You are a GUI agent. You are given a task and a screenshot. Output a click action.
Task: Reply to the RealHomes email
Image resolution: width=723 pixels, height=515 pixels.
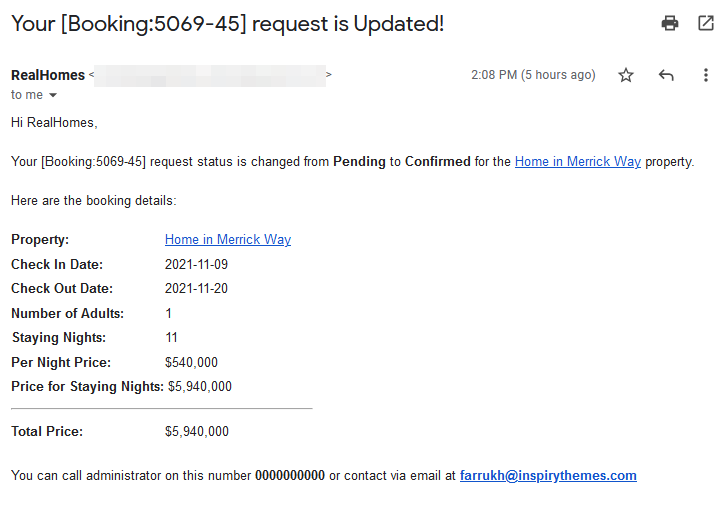pyautogui.click(x=666, y=75)
